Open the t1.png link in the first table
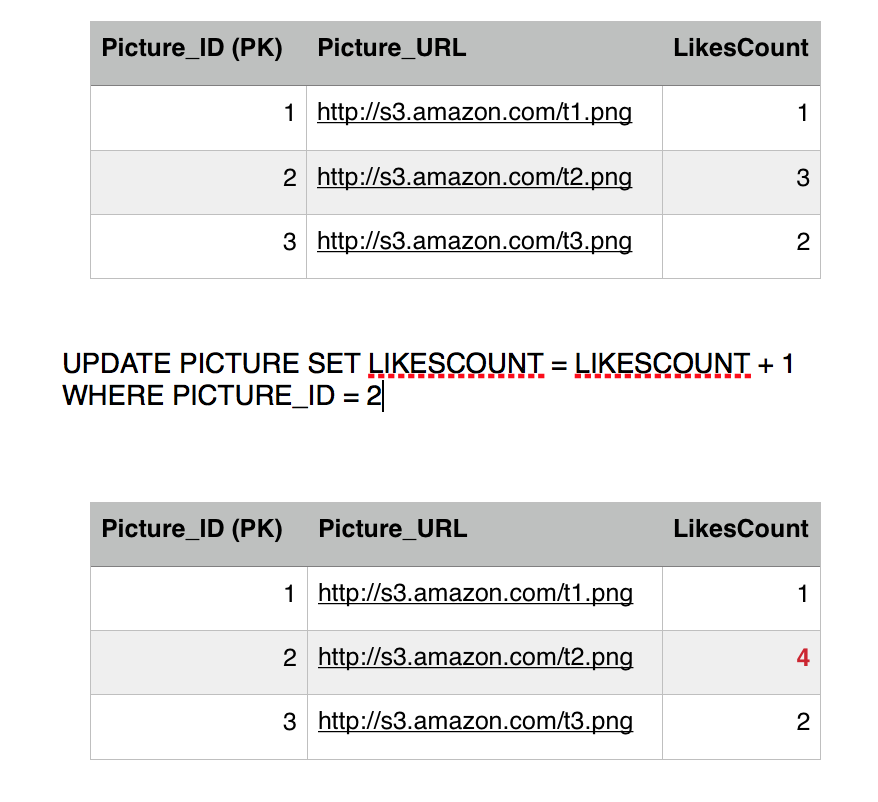This screenshot has height=802, width=878. coord(474,112)
